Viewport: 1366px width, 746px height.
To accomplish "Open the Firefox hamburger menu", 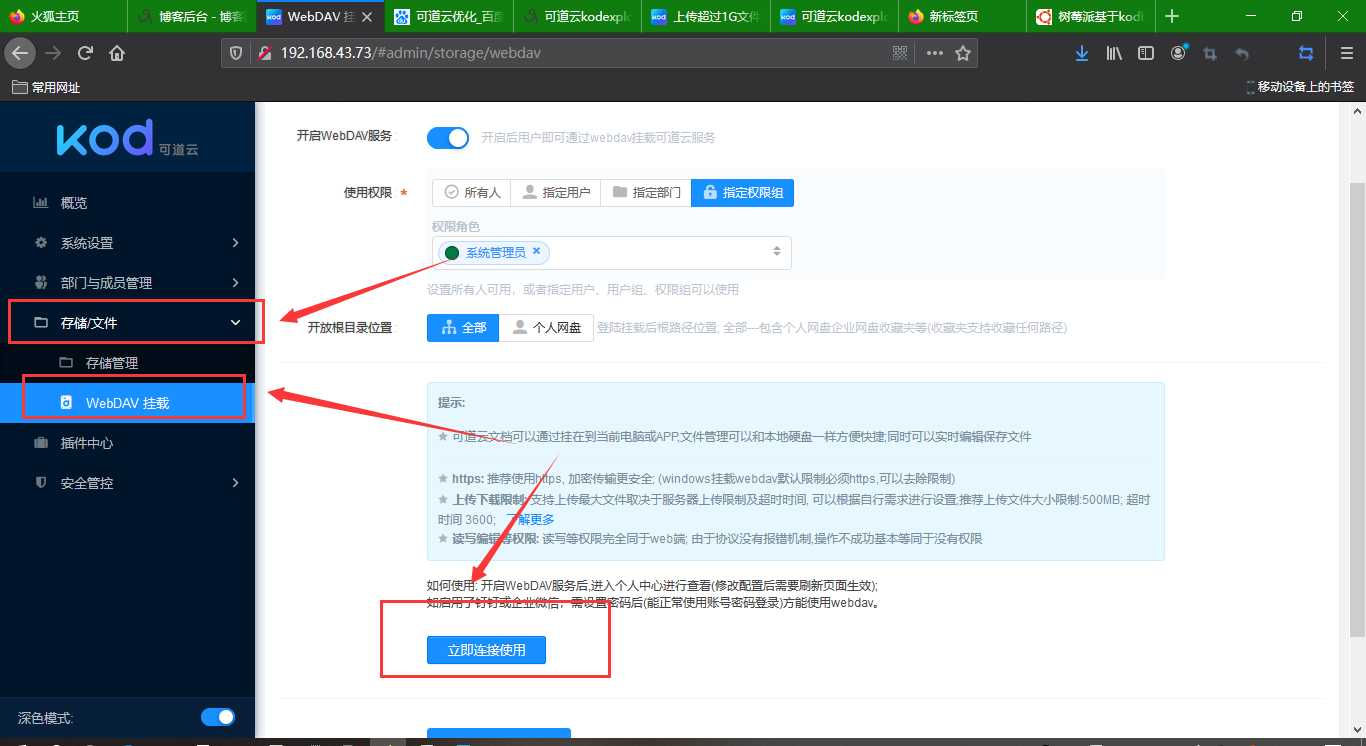I will (1346, 53).
